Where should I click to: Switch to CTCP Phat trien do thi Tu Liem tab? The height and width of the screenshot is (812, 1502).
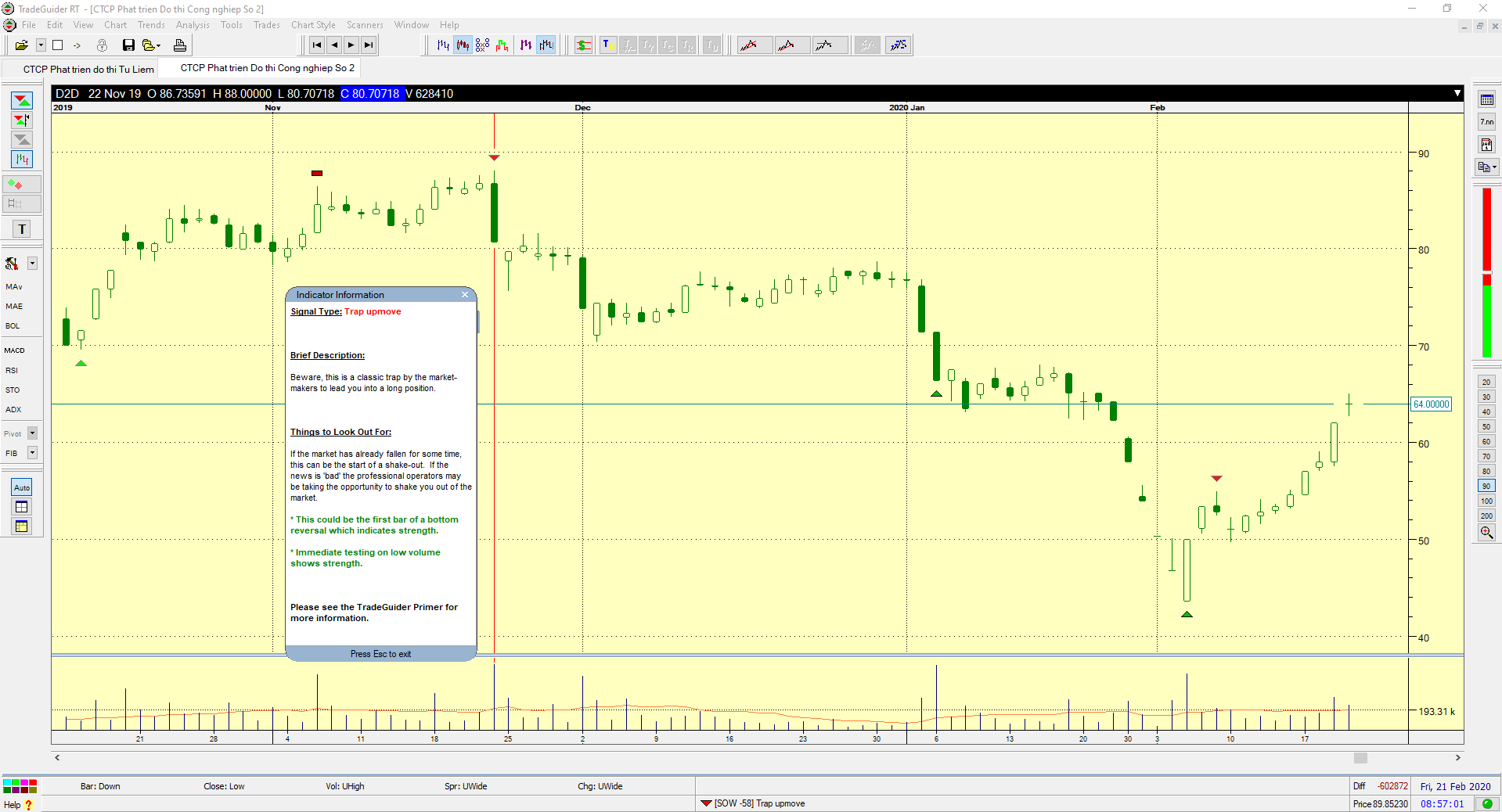point(88,70)
